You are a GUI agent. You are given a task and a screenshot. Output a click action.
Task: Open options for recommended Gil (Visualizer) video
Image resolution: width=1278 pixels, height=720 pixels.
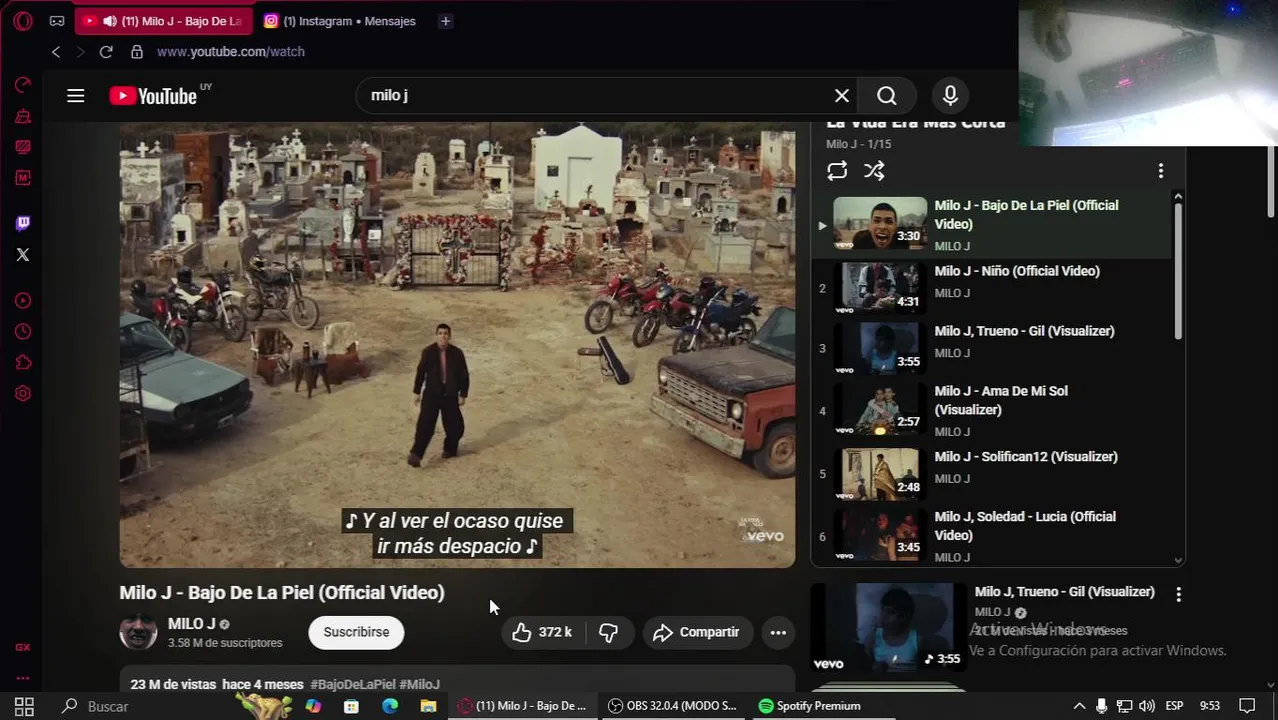[1178, 594]
